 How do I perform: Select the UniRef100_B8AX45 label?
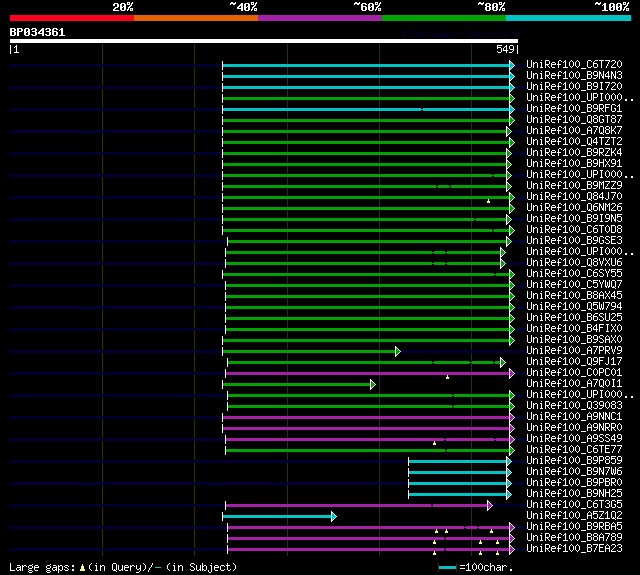574,295
